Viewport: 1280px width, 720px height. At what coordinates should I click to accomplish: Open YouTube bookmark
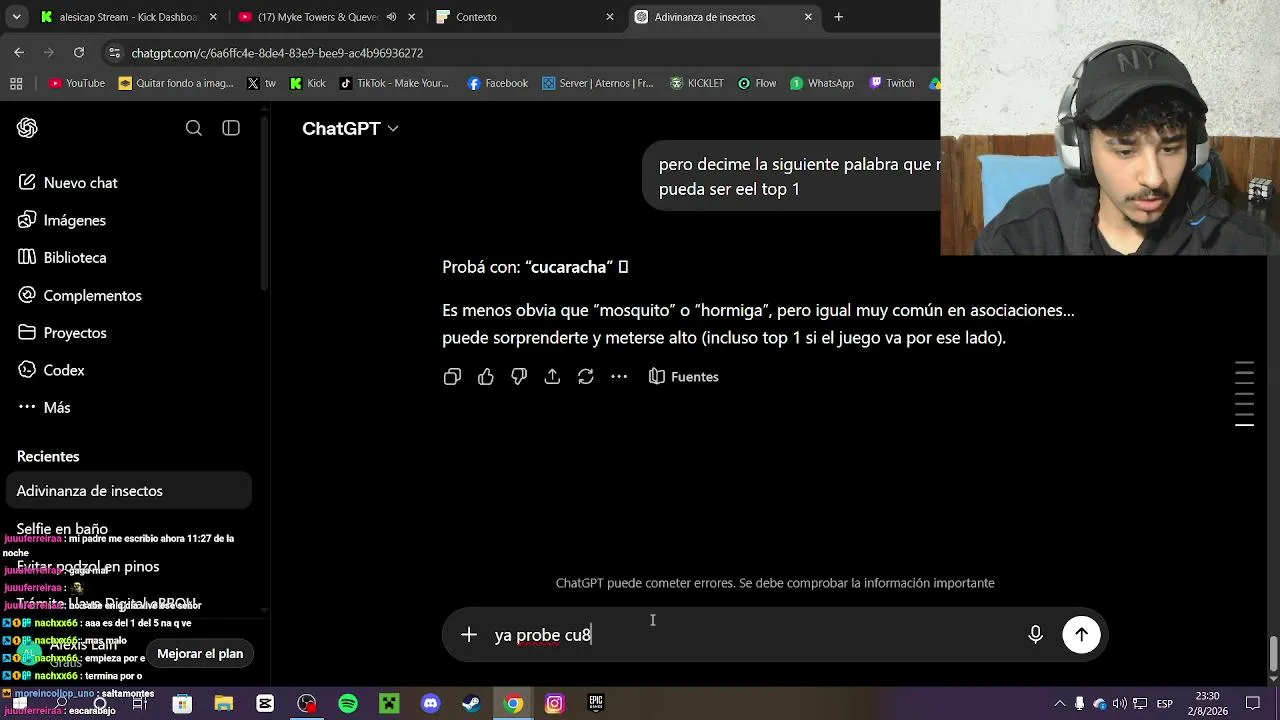click(x=77, y=83)
